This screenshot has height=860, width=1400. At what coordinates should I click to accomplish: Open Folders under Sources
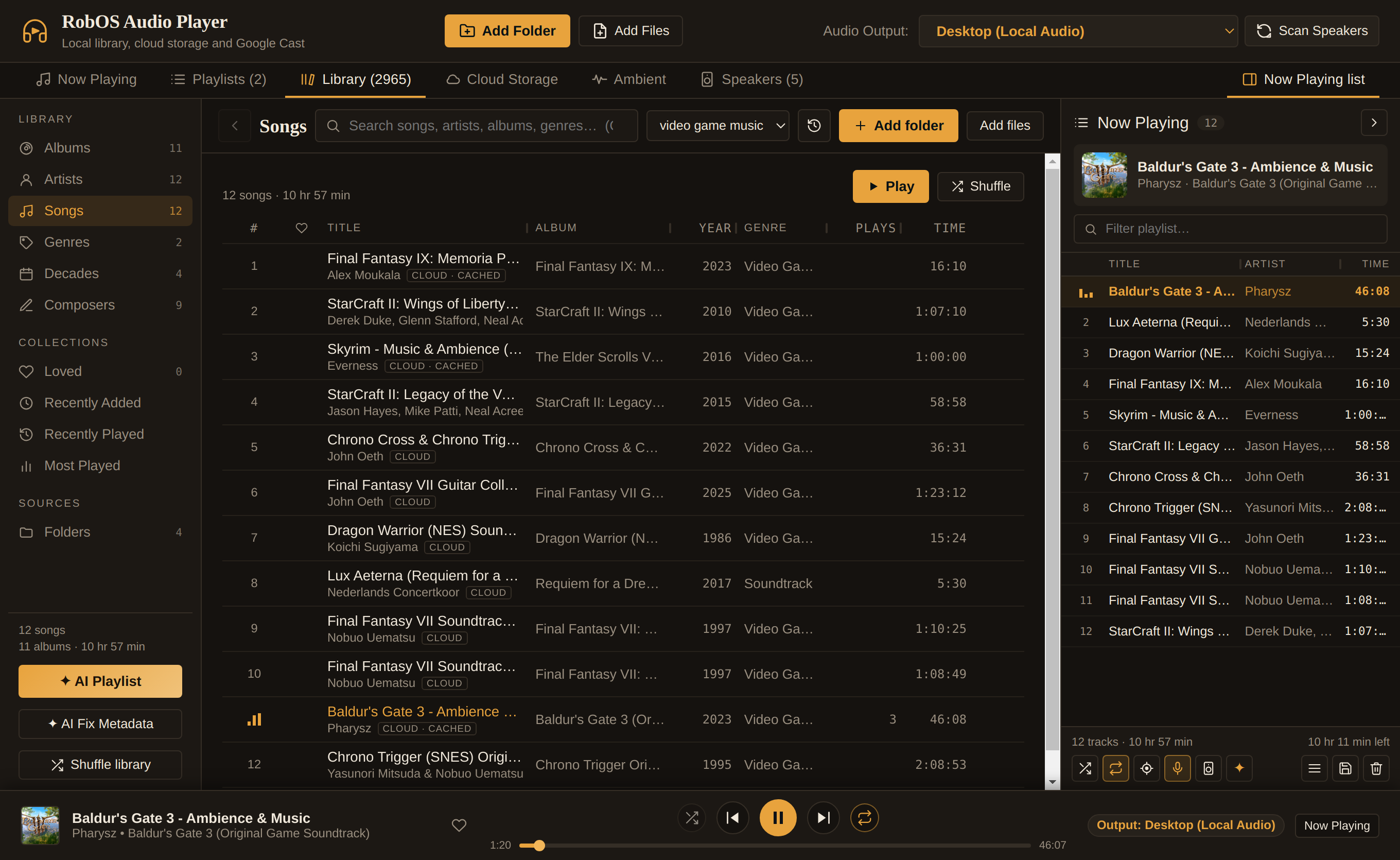[100, 532]
